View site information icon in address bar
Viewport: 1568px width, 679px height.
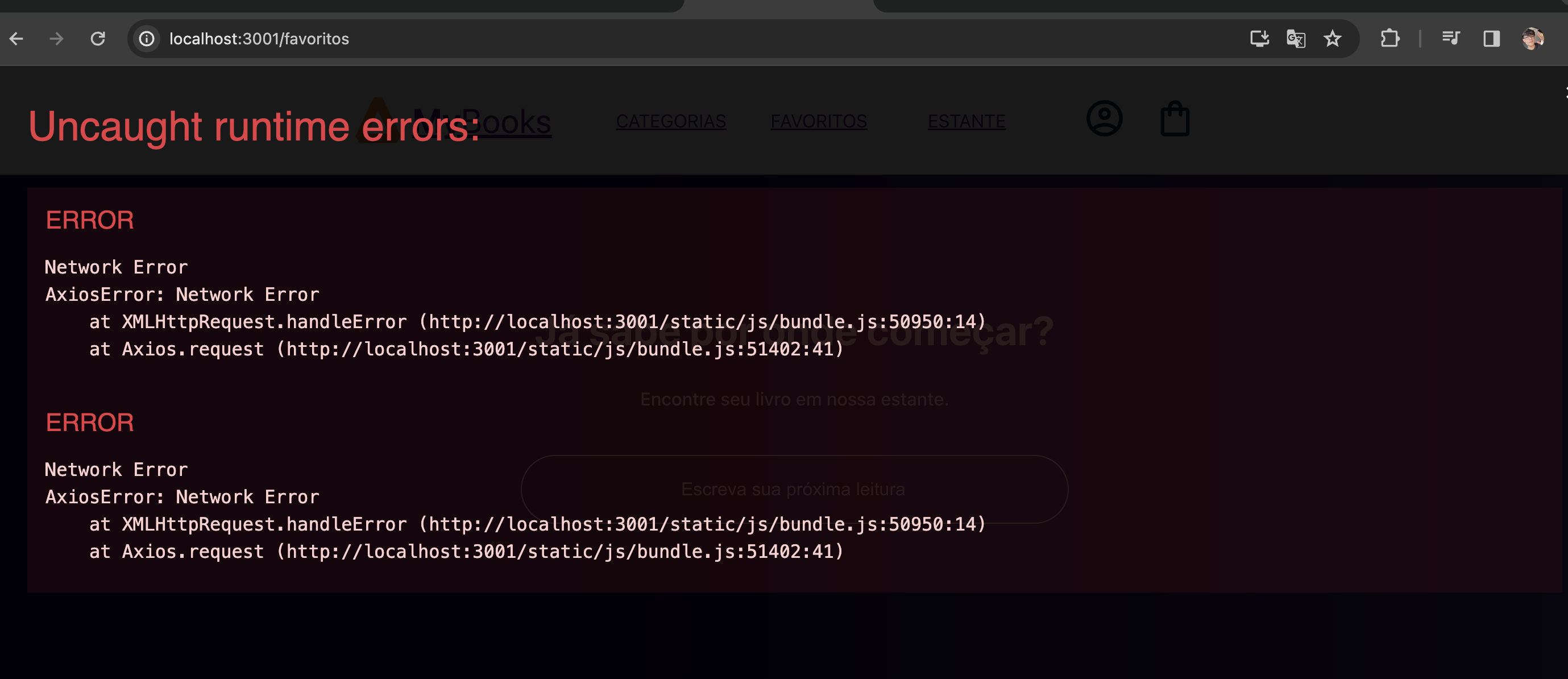(147, 39)
